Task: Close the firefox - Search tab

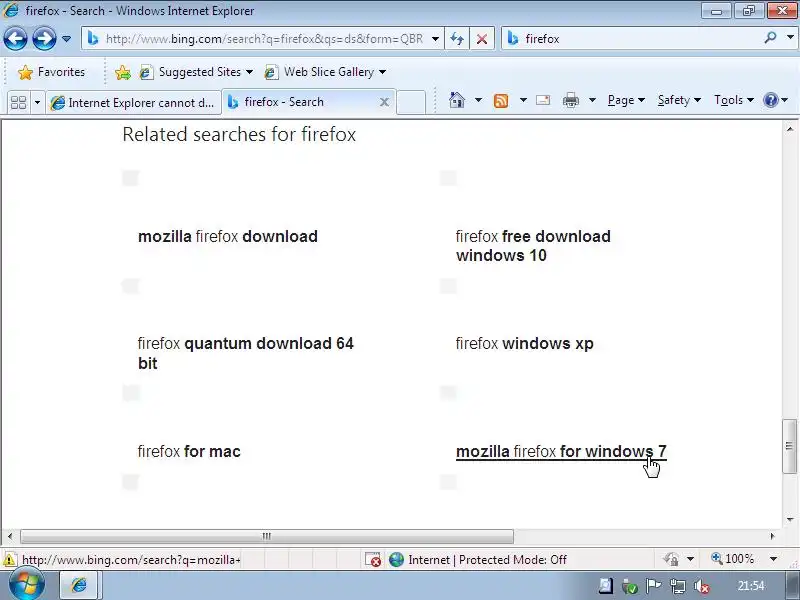Action: [x=384, y=102]
